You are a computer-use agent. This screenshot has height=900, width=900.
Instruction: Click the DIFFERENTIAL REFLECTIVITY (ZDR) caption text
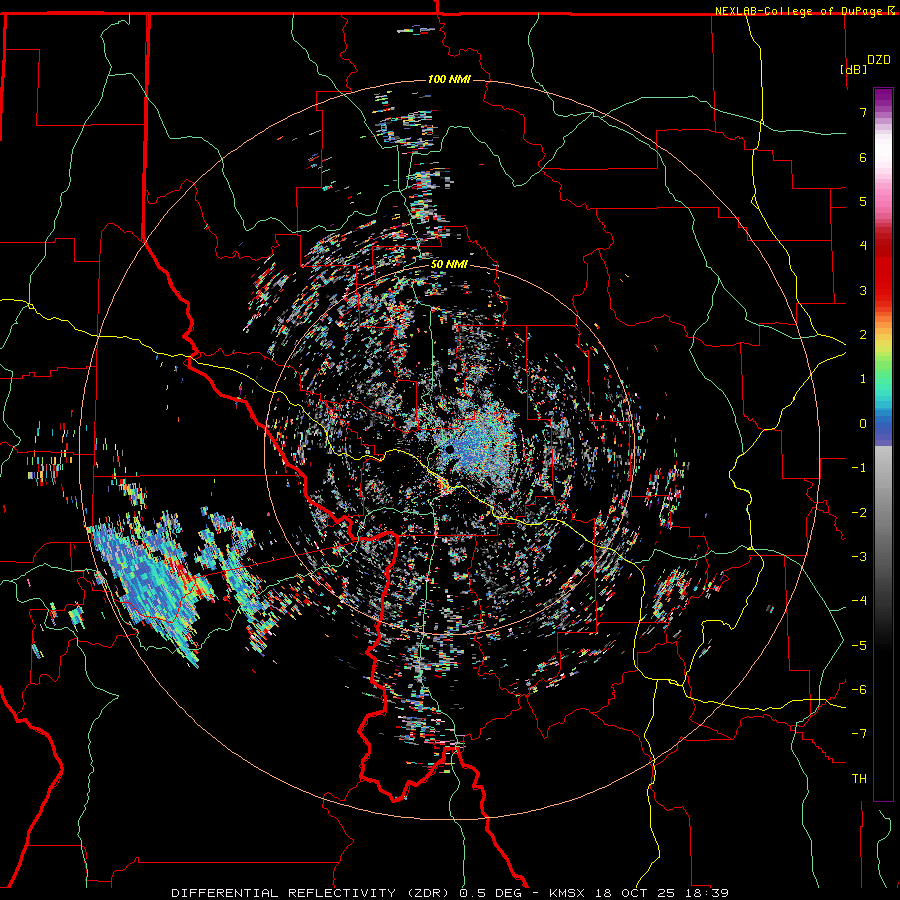coord(312,893)
